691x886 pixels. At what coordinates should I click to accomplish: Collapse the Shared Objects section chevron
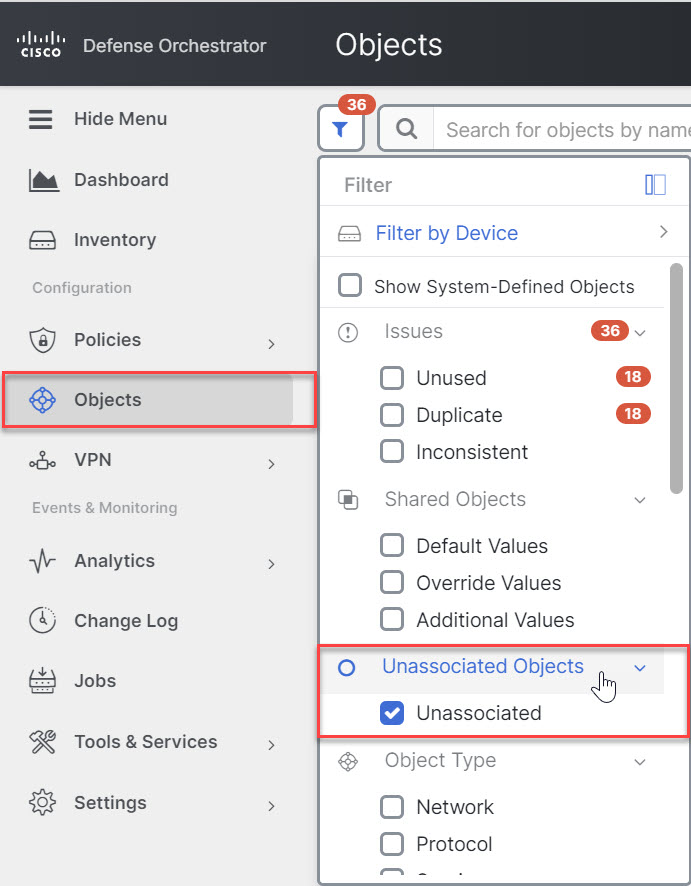[641, 500]
